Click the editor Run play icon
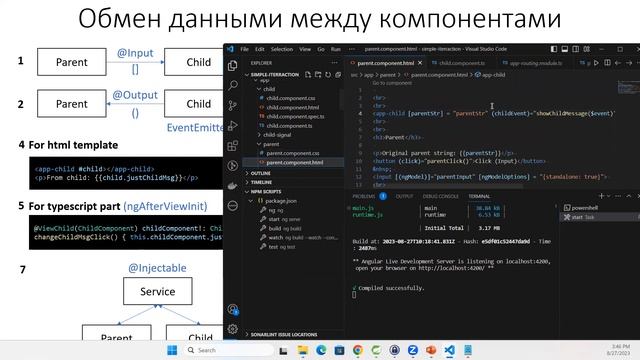 pos(596,63)
